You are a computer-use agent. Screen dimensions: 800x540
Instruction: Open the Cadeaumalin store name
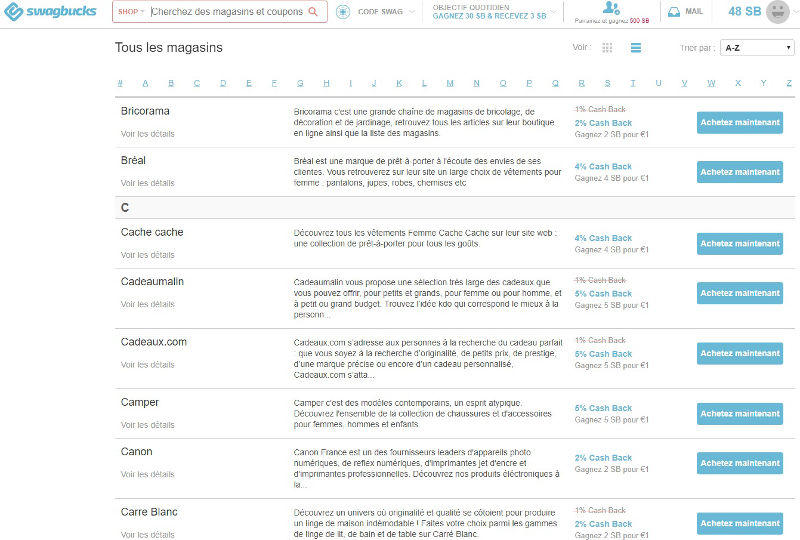click(x=152, y=281)
